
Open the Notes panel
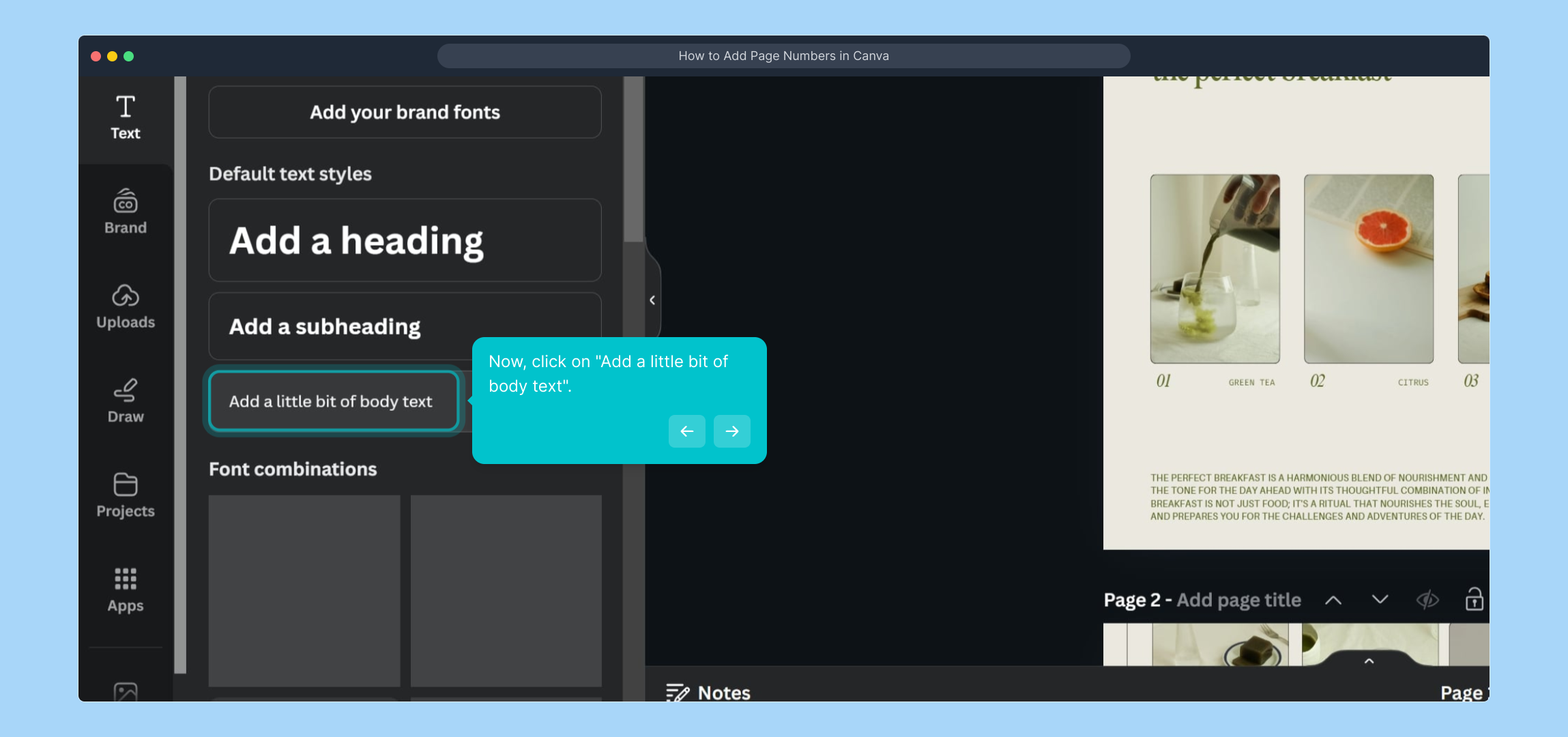click(708, 692)
